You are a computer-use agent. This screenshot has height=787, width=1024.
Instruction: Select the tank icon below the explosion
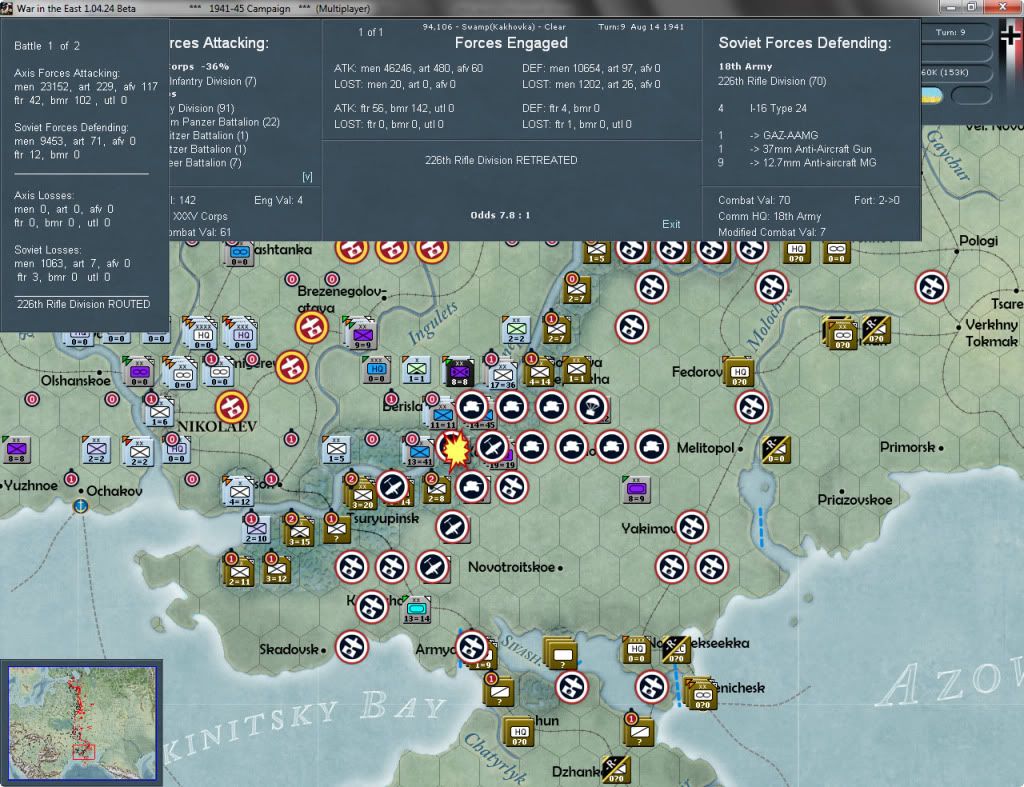(472, 487)
